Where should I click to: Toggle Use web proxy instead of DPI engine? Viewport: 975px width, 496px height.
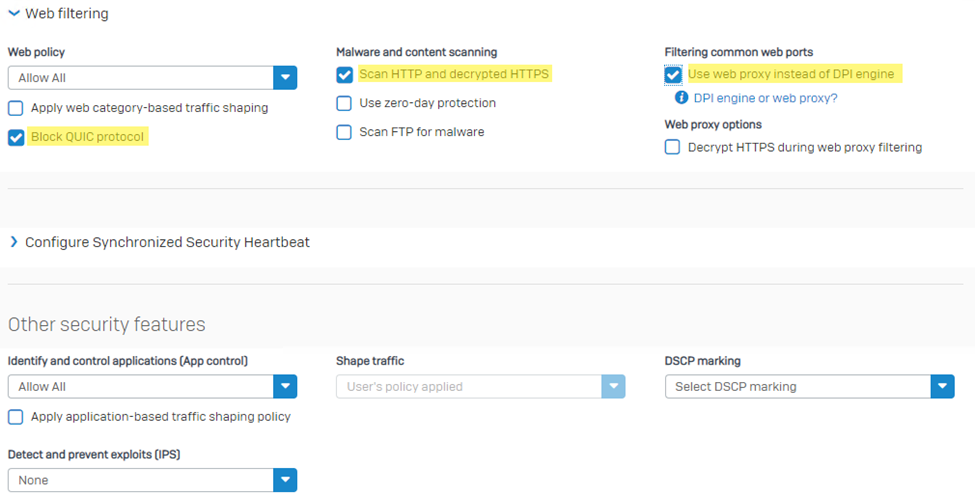pos(673,75)
